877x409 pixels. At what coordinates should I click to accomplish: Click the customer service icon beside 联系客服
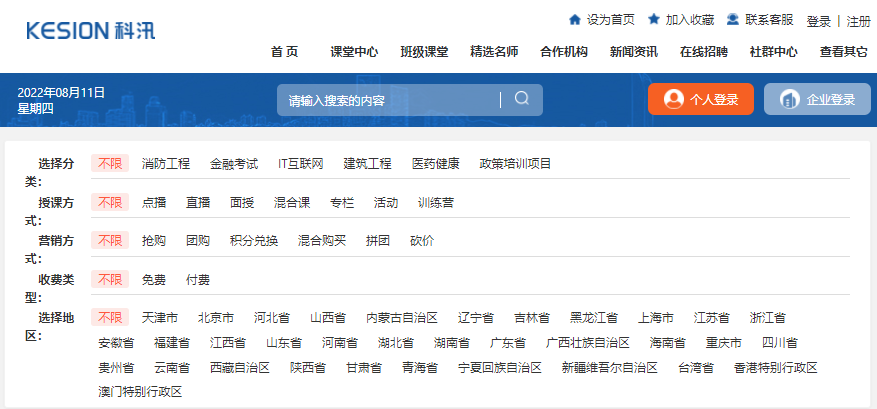733,19
